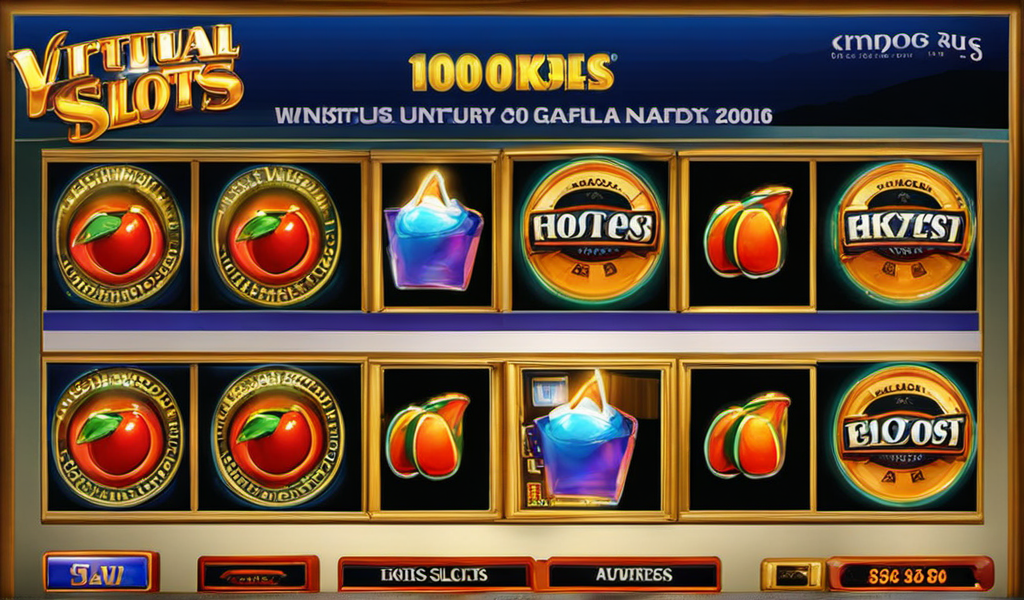The image size is (1024, 600).
Task: Click the purple bar between reel rows
Action: [511, 321]
